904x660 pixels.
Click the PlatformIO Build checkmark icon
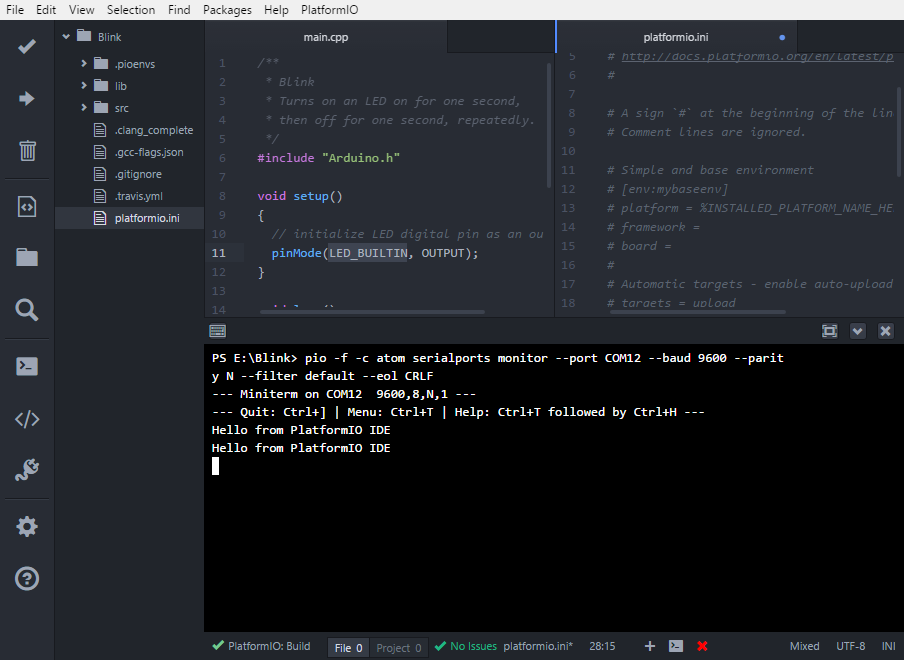pyautogui.click(x=27, y=46)
